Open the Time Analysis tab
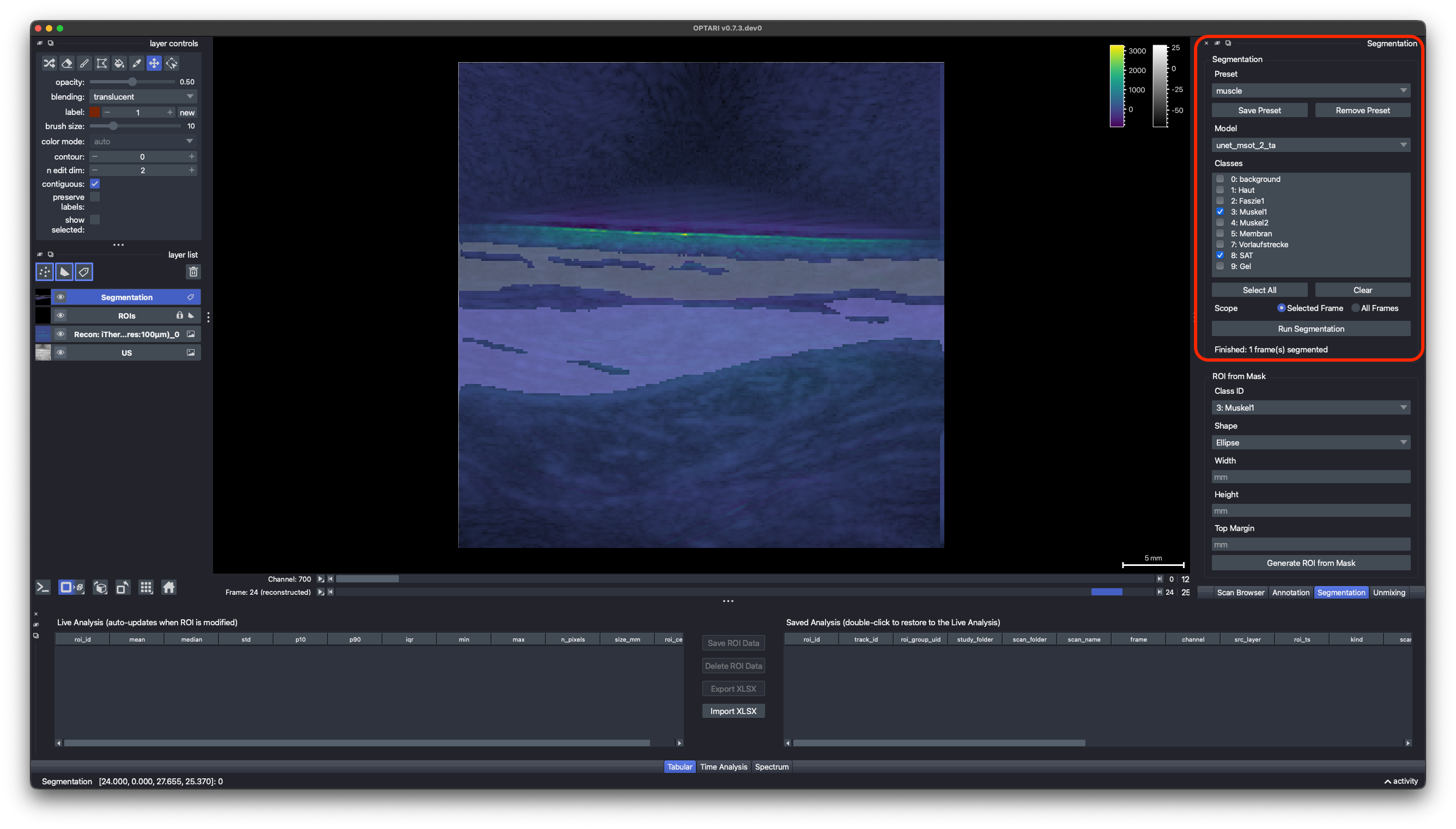 (723, 767)
